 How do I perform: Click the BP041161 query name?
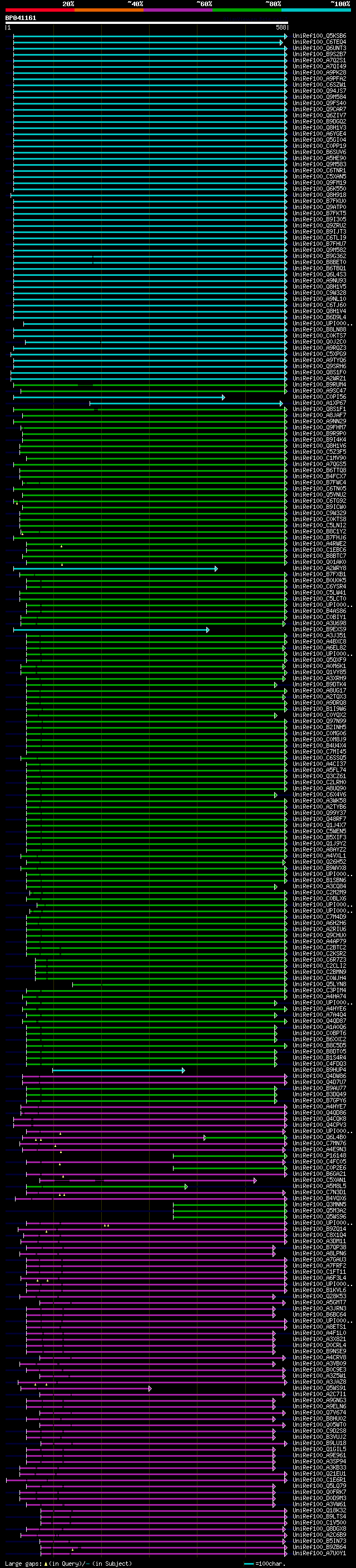pos(21,18)
